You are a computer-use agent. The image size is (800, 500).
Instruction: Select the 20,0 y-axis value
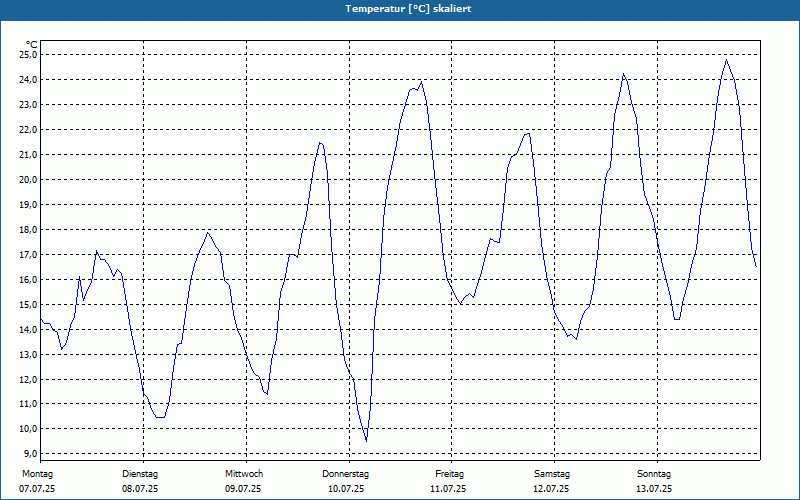(28, 180)
